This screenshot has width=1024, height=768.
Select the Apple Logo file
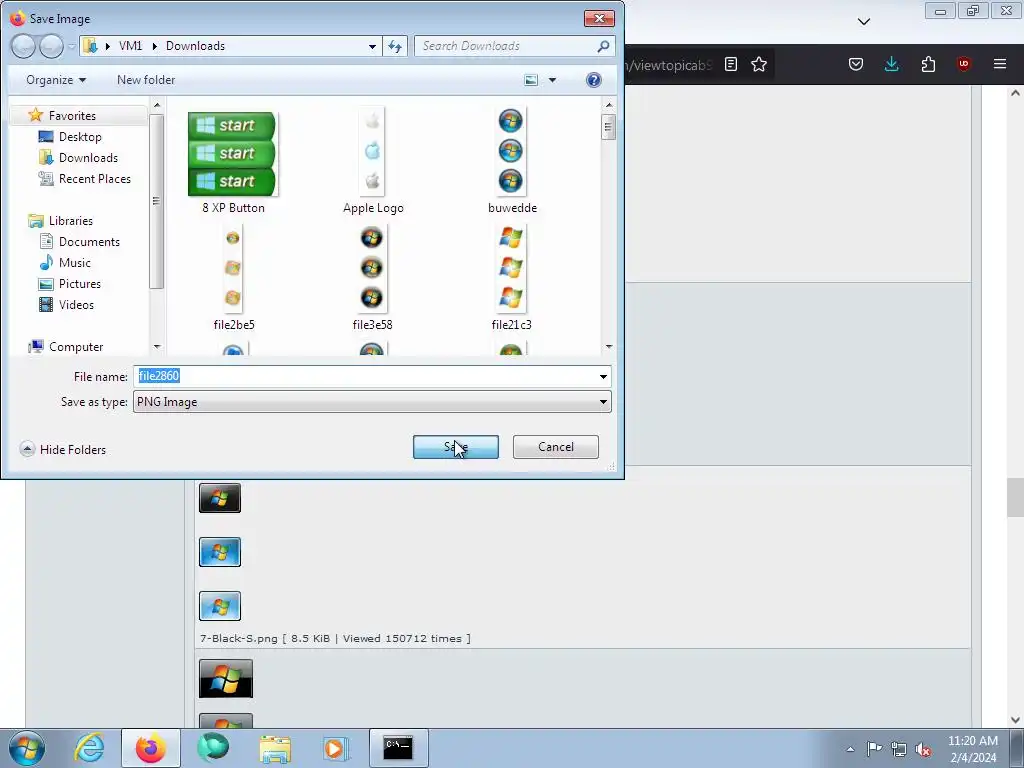373,162
